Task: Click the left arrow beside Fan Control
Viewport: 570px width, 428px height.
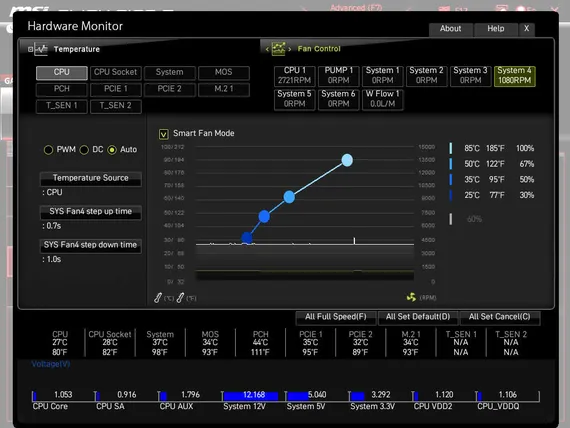Action: pos(267,49)
